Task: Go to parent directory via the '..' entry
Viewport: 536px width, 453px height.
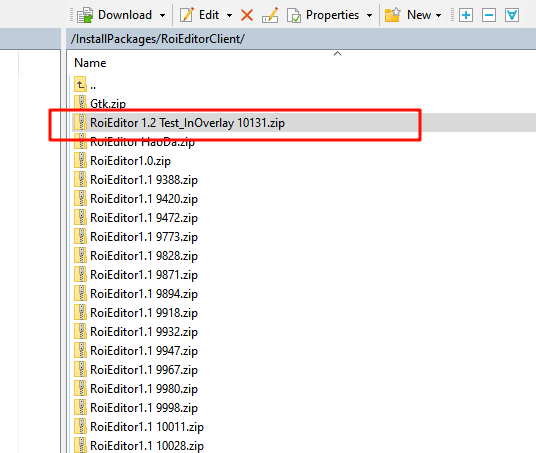Action: click(85, 84)
